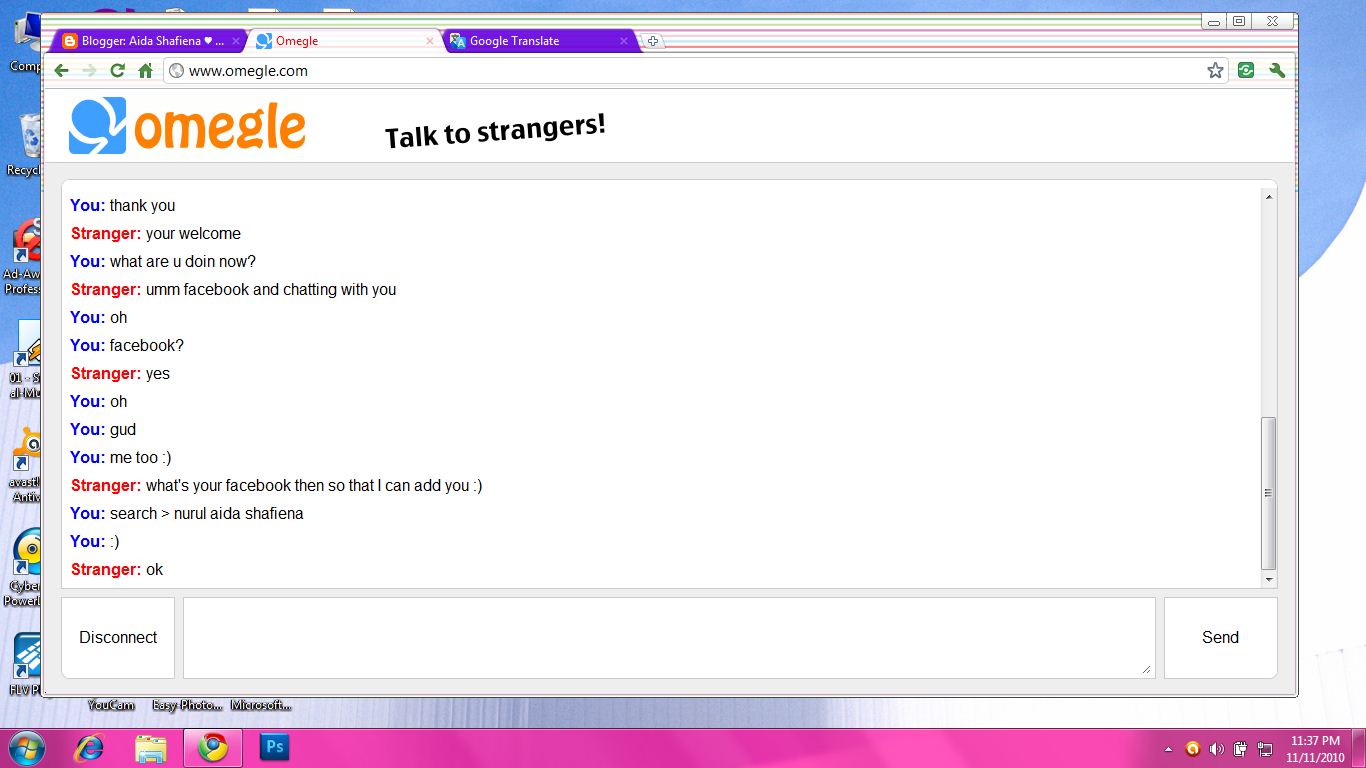Click the www.omegle.com address bar

click(695, 70)
